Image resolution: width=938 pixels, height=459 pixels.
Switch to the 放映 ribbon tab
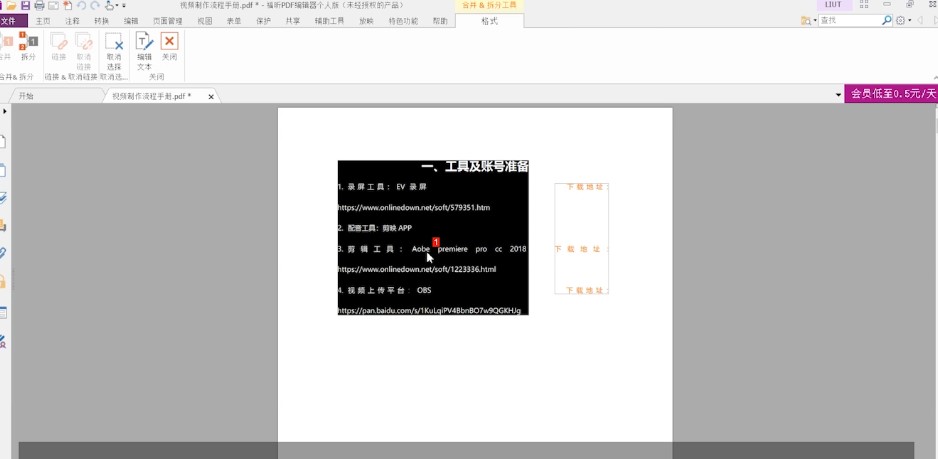coord(366,21)
